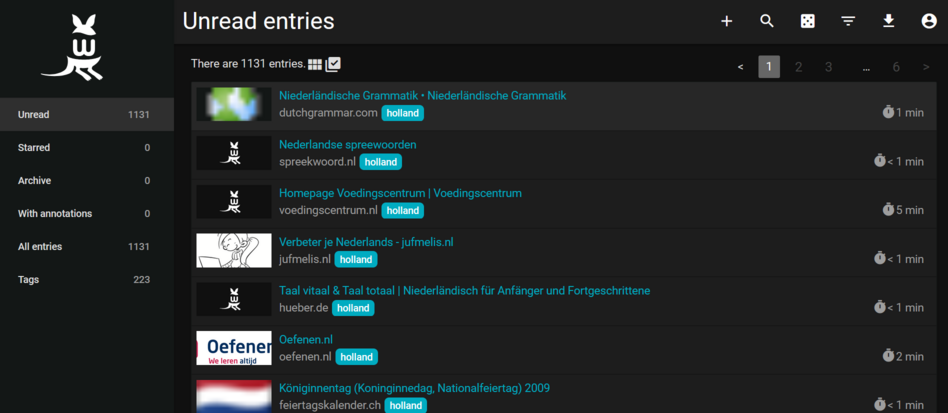Switch to grid view icon
The width and height of the screenshot is (948, 413).
tap(314, 65)
